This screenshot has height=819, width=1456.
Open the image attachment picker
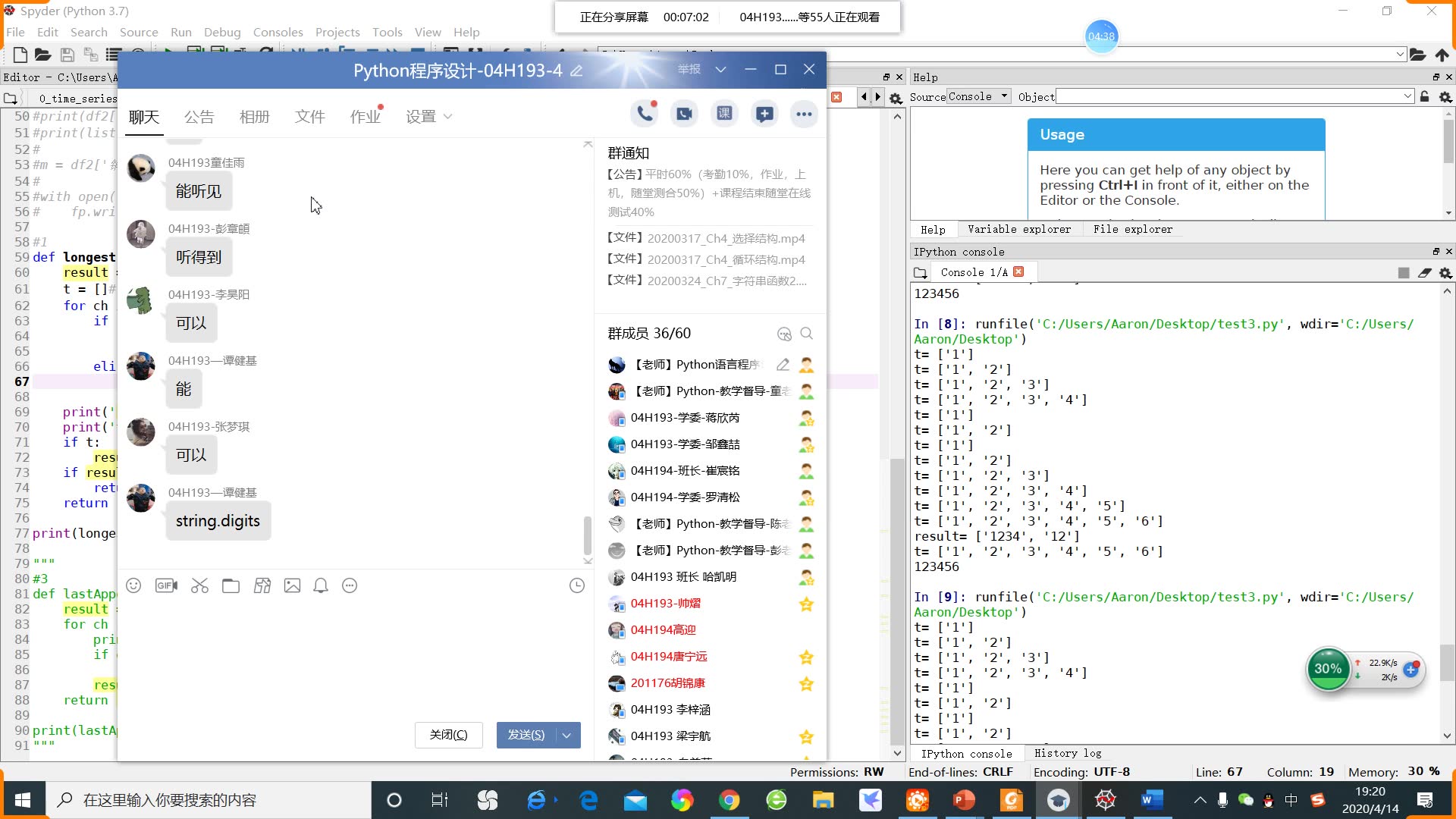pos(292,585)
